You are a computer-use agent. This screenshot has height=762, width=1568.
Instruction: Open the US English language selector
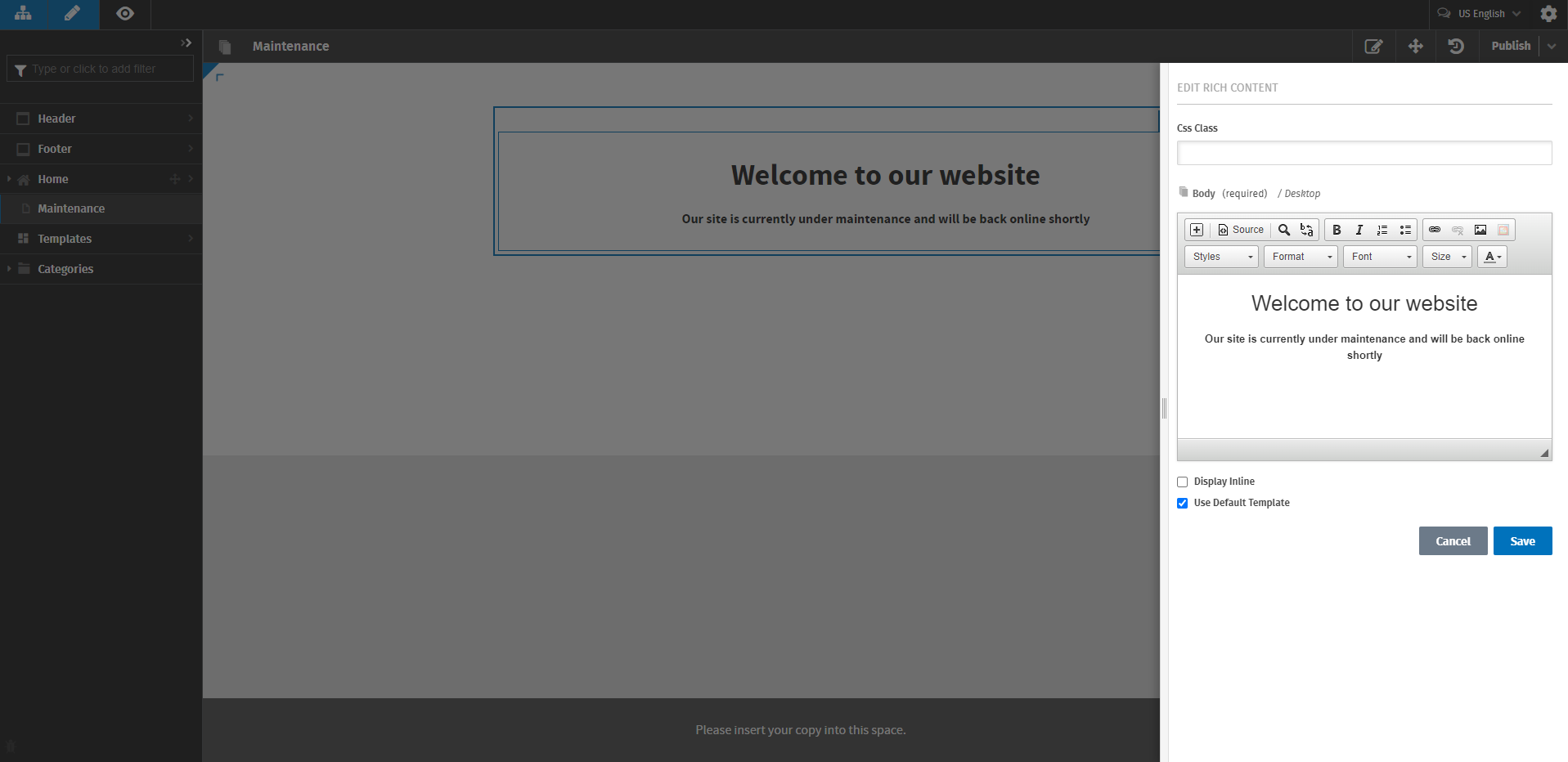coord(1479,14)
